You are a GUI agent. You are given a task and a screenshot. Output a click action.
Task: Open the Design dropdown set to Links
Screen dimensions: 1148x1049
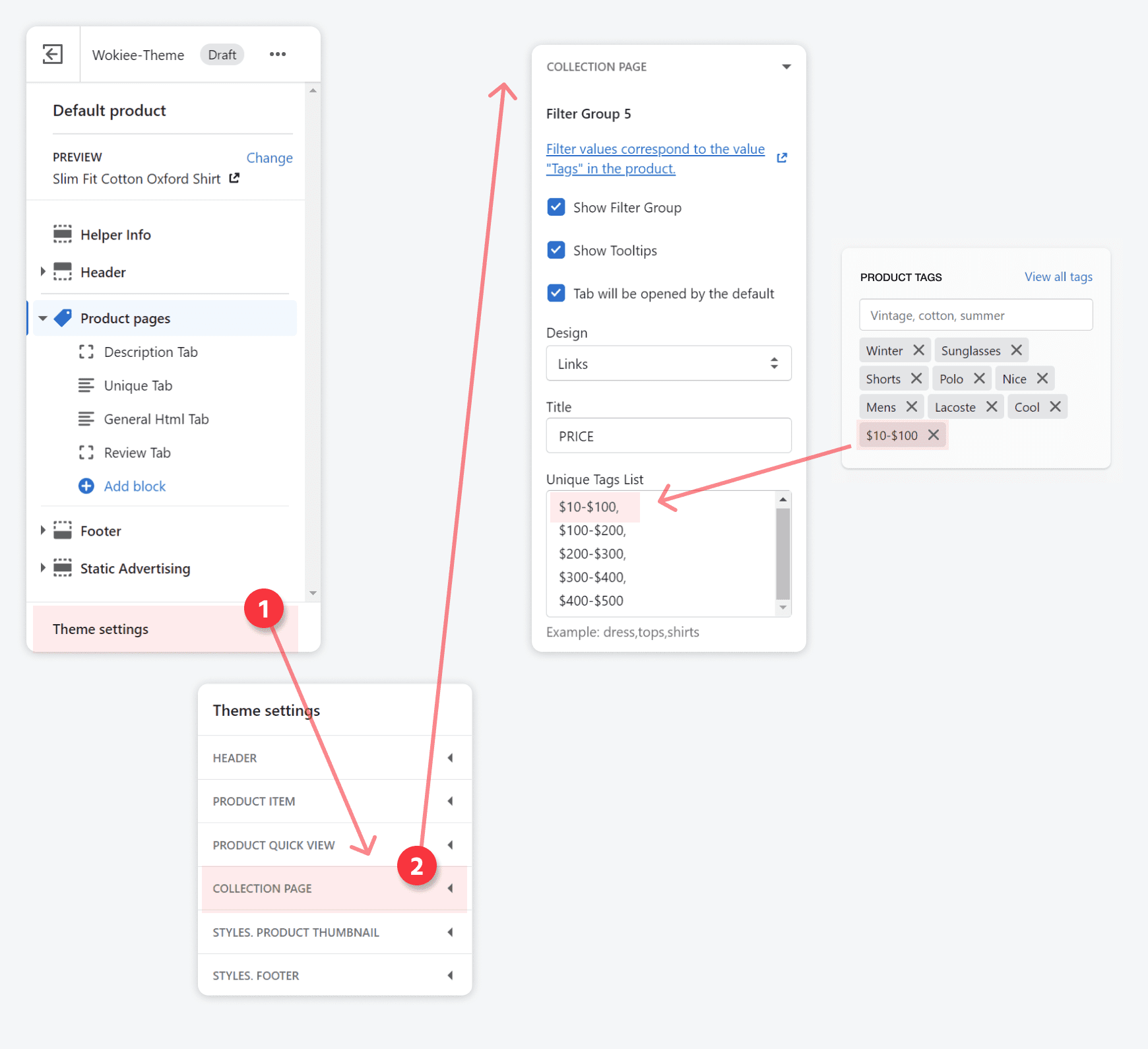[x=668, y=364]
